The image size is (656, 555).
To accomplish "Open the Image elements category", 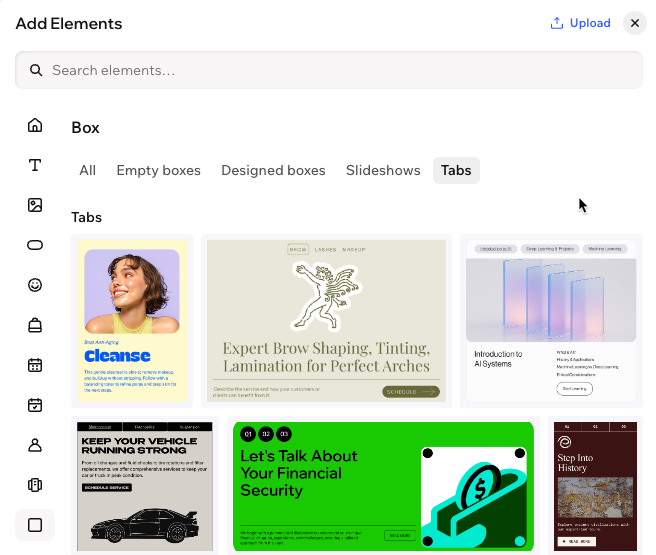I will [x=35, y=205].
